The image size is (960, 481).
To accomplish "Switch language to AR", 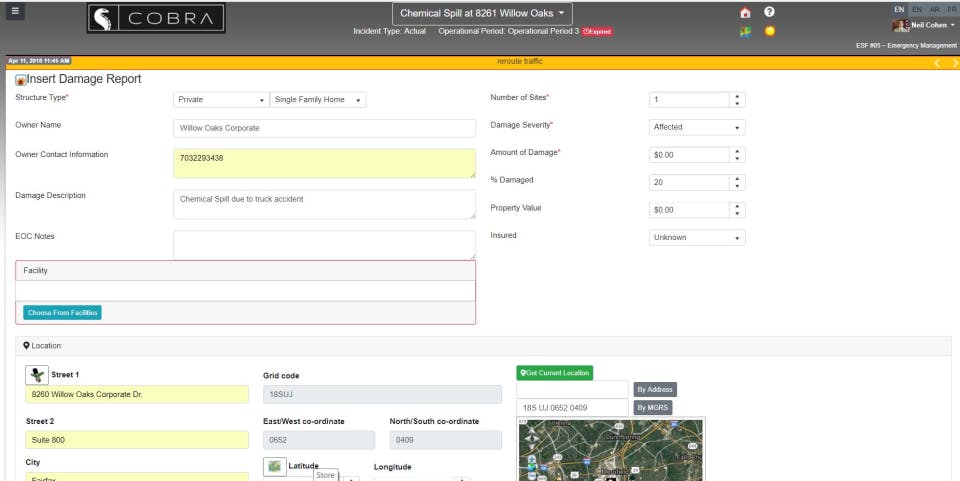I will tap(934, 9).
